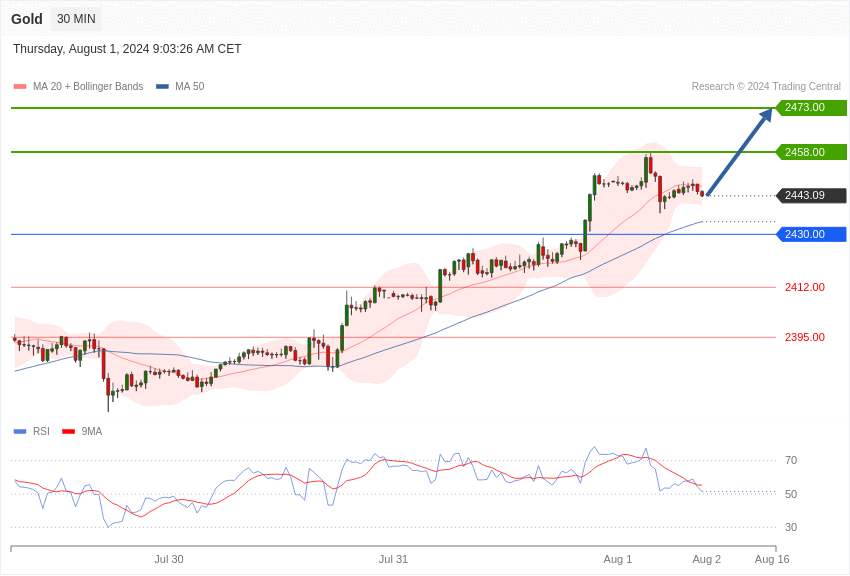Click the RSI legend label
850x576 pixels.
coord(41,431)
